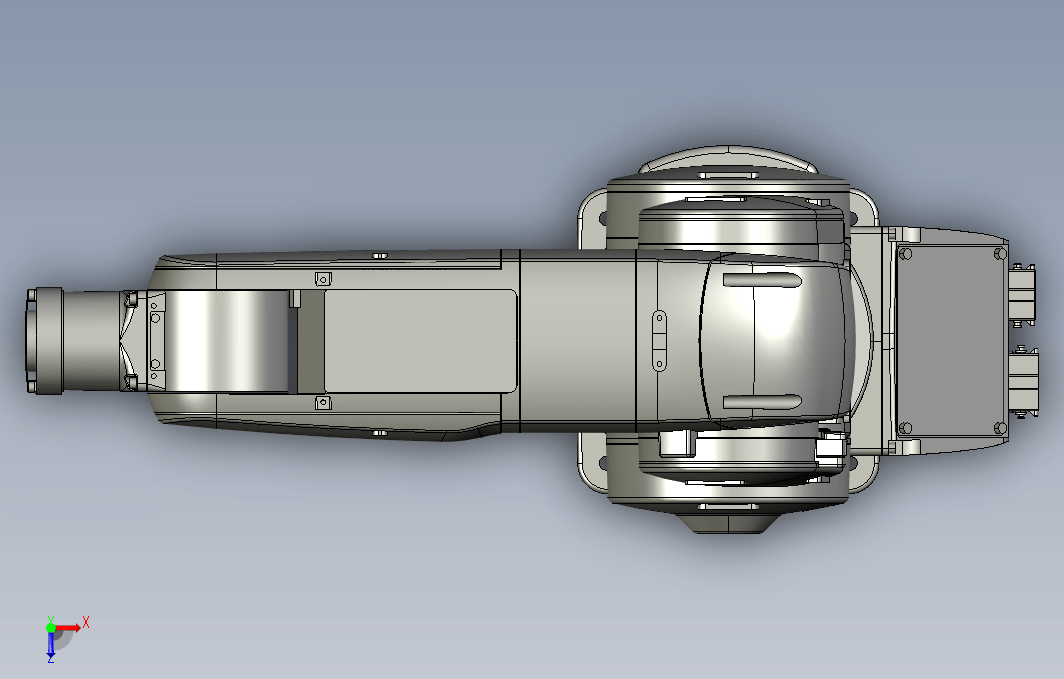Select the large rectangular cover plate on the forearm

click(x=421, y=341)
